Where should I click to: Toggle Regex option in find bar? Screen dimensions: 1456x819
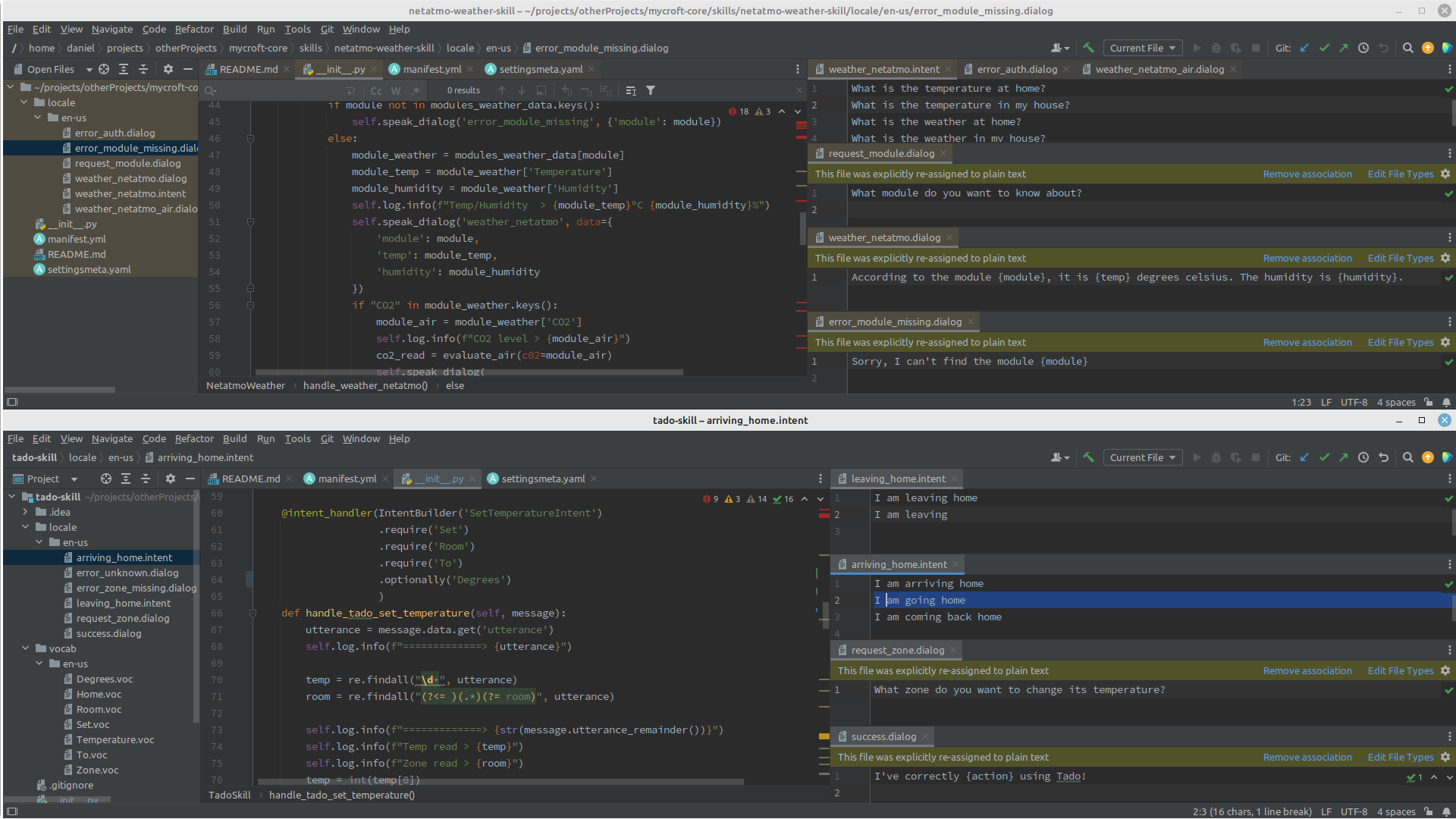coord(416,90)
